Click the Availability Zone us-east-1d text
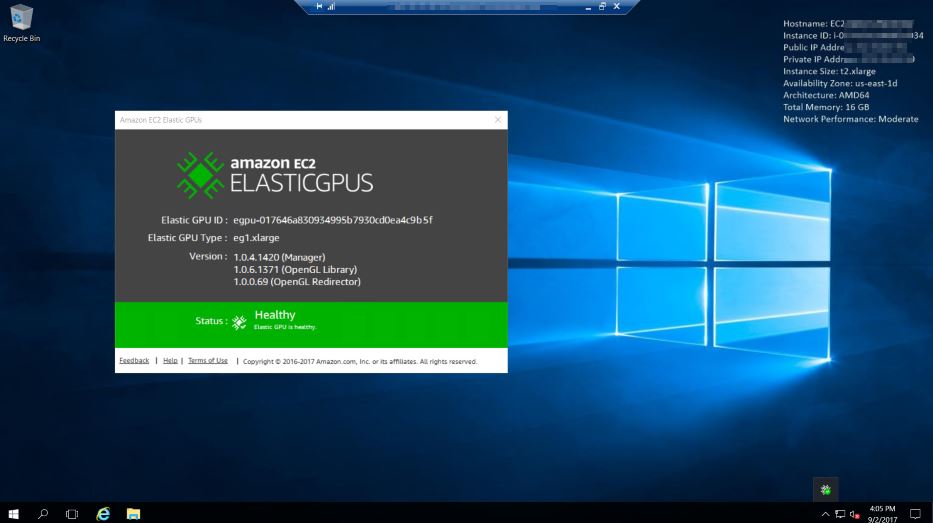 pyautogui.click(x=840, y=83)
